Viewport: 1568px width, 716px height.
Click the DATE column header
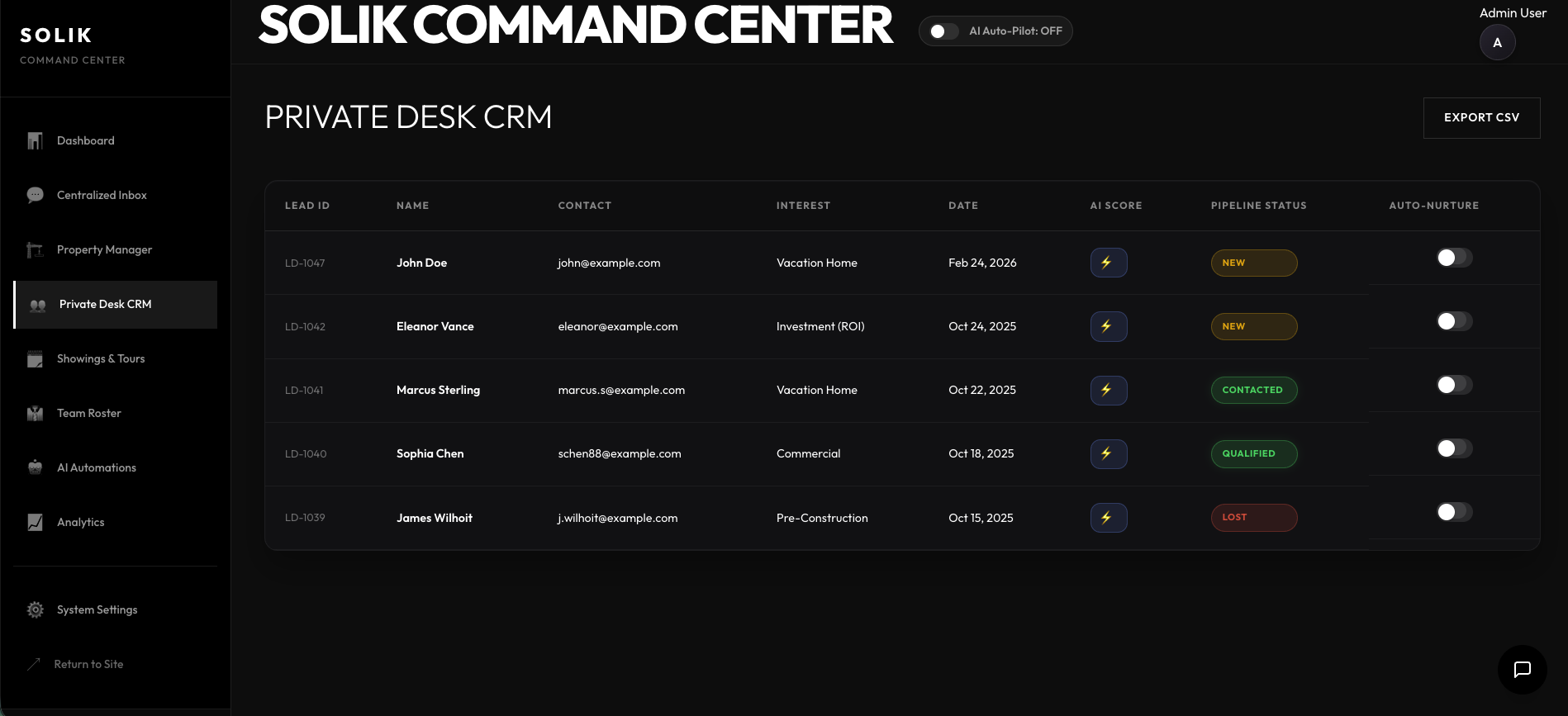tap(963, 206)
